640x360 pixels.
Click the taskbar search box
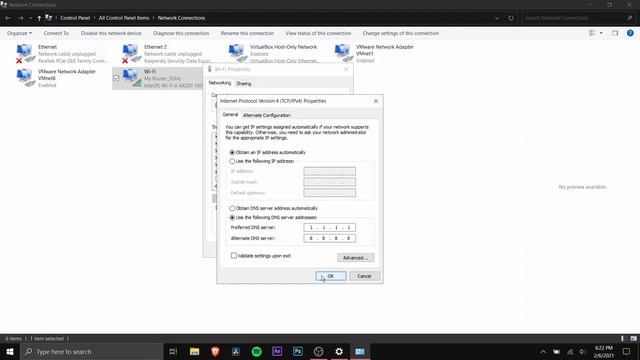point(92,351)
